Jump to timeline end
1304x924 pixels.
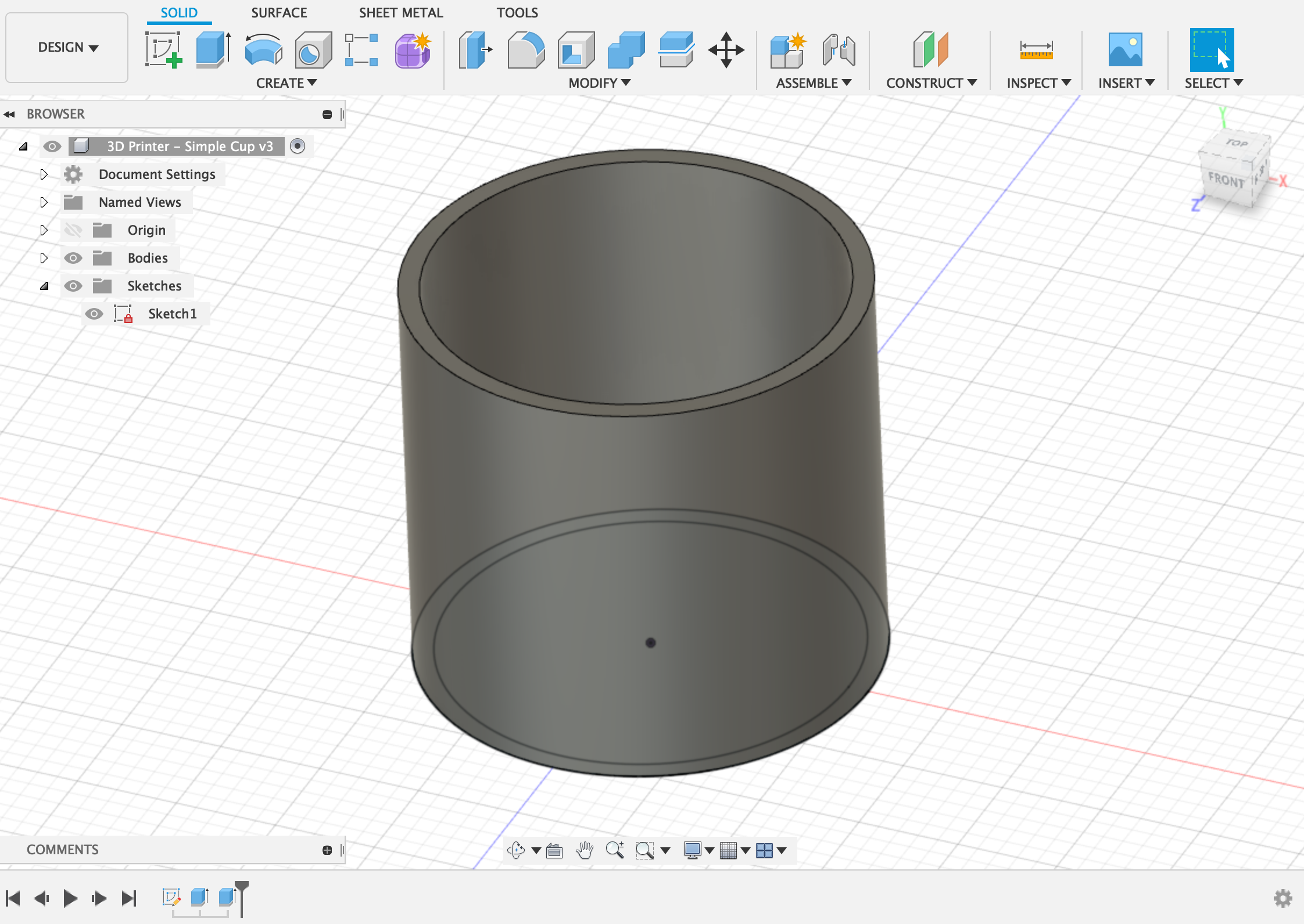[x=129, y=898]
